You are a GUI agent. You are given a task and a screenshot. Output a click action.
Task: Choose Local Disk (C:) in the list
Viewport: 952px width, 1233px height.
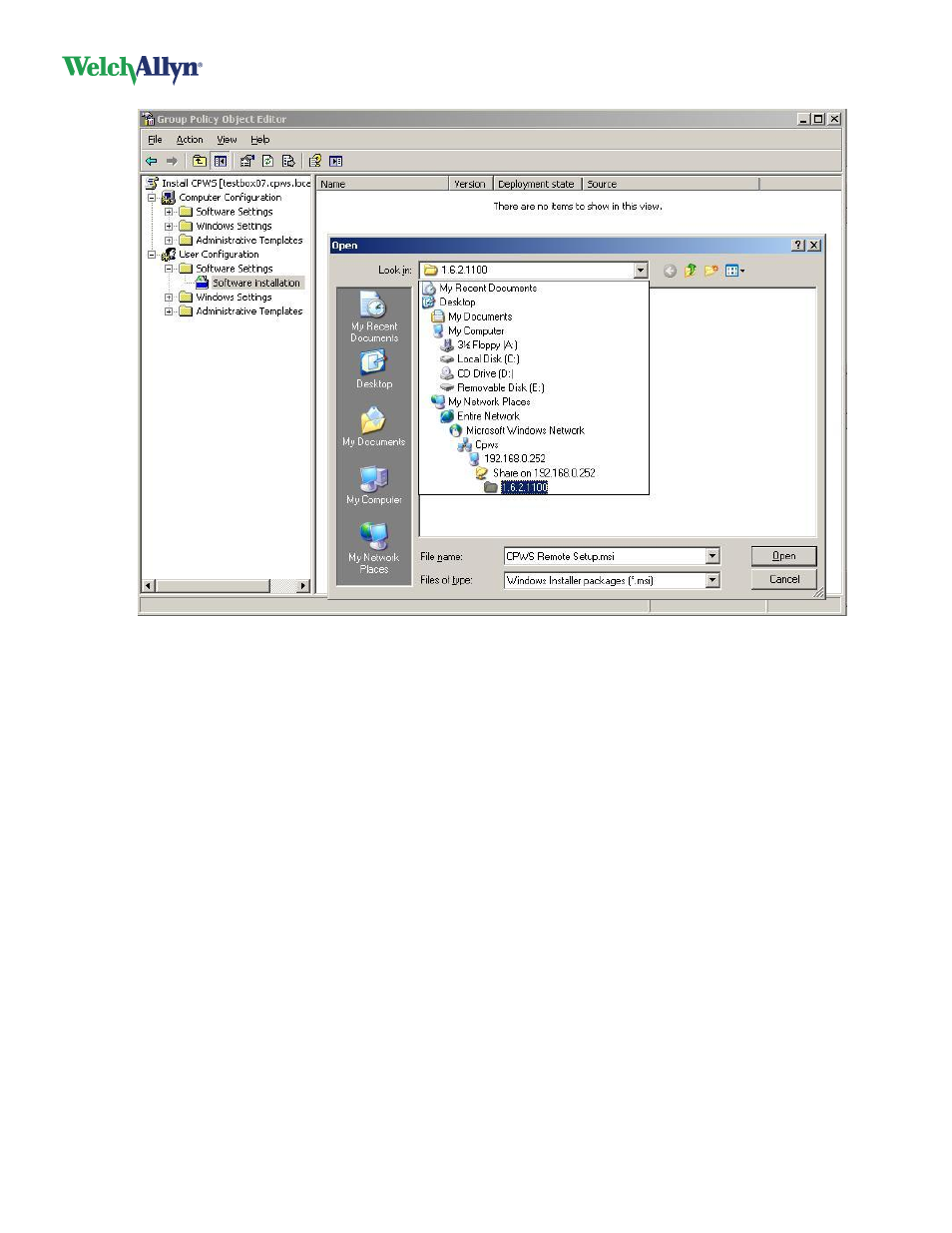click(488, 359)
